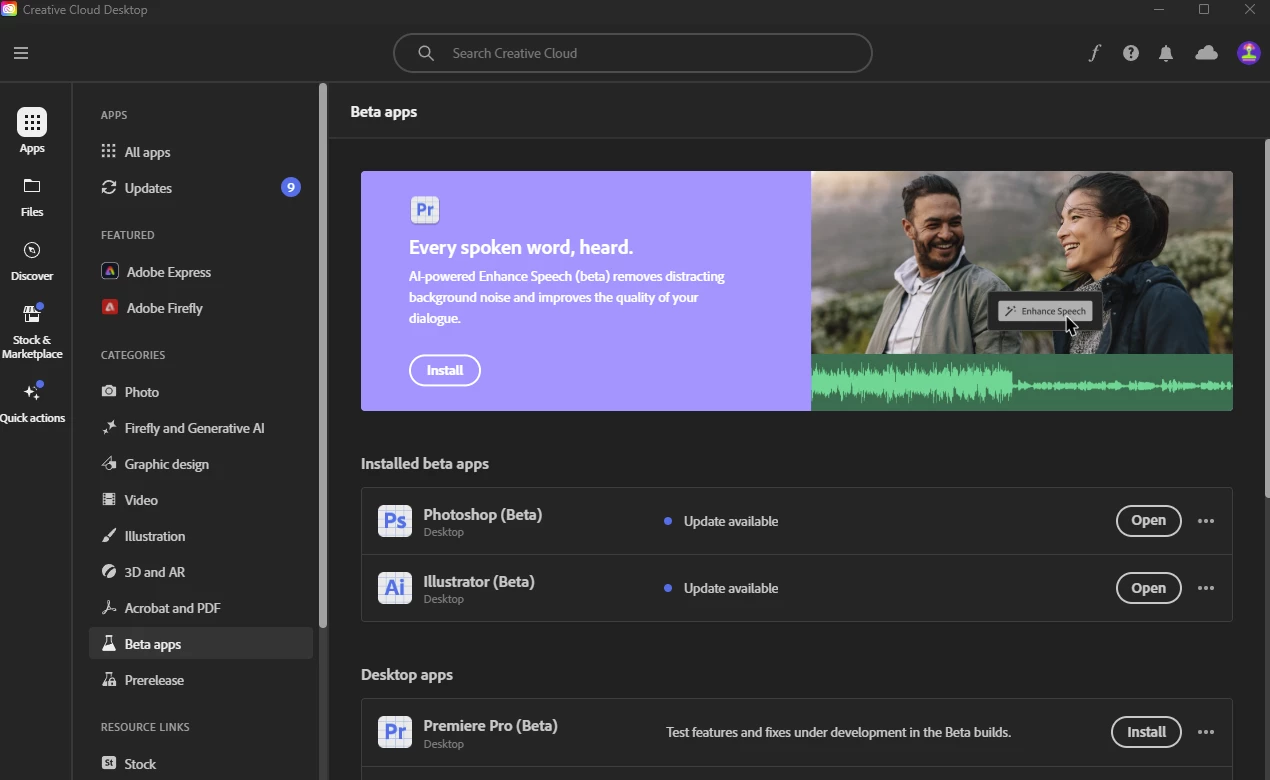Screen dimensions: 1270x780
Task: Open Prerelease in sidebar
Action: coord(201,680)
